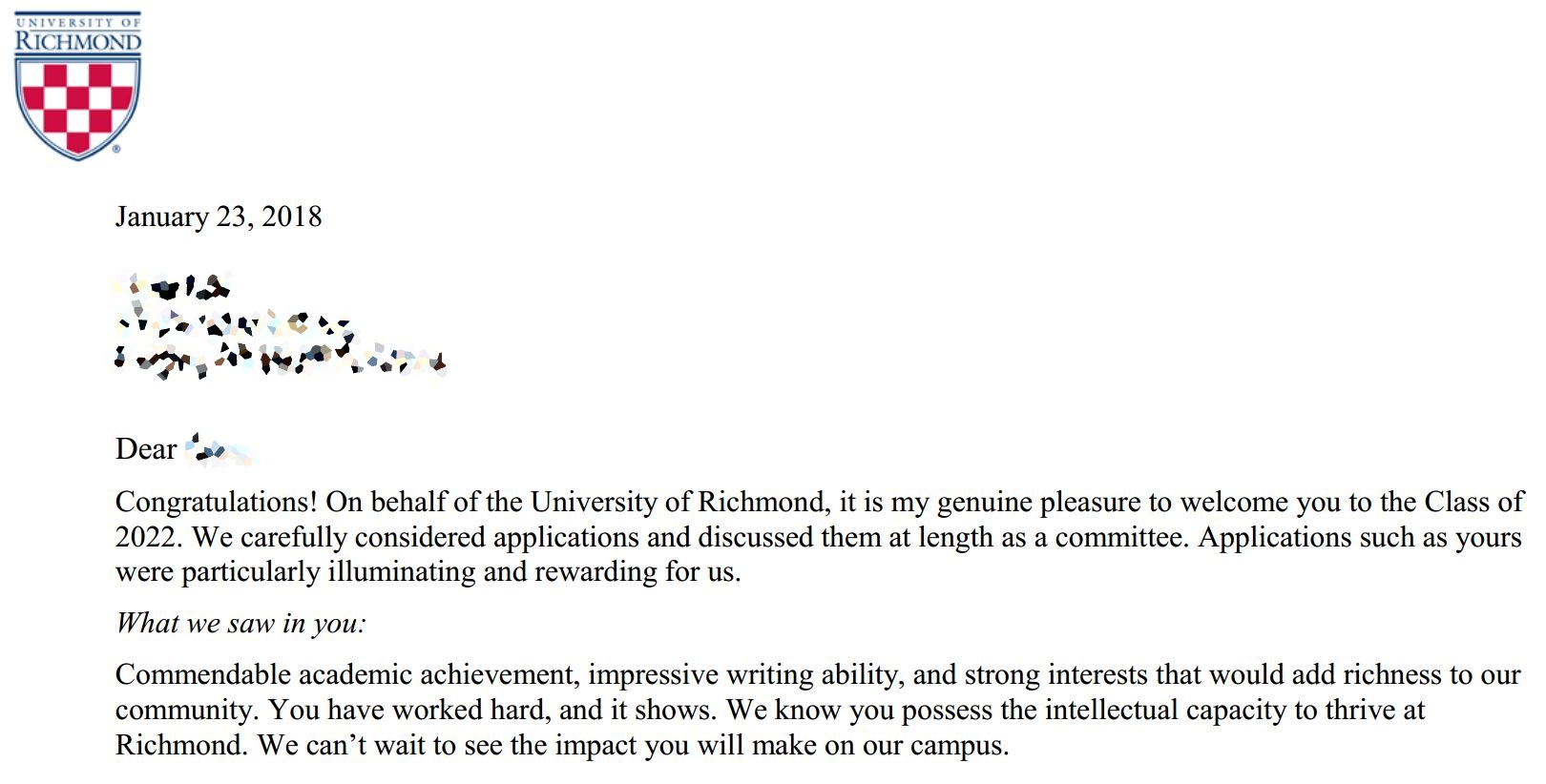Image resolution: width=1546 pixels, height=784 pixels.
Task: Click the redacted street address line
Action: (234, 323)
